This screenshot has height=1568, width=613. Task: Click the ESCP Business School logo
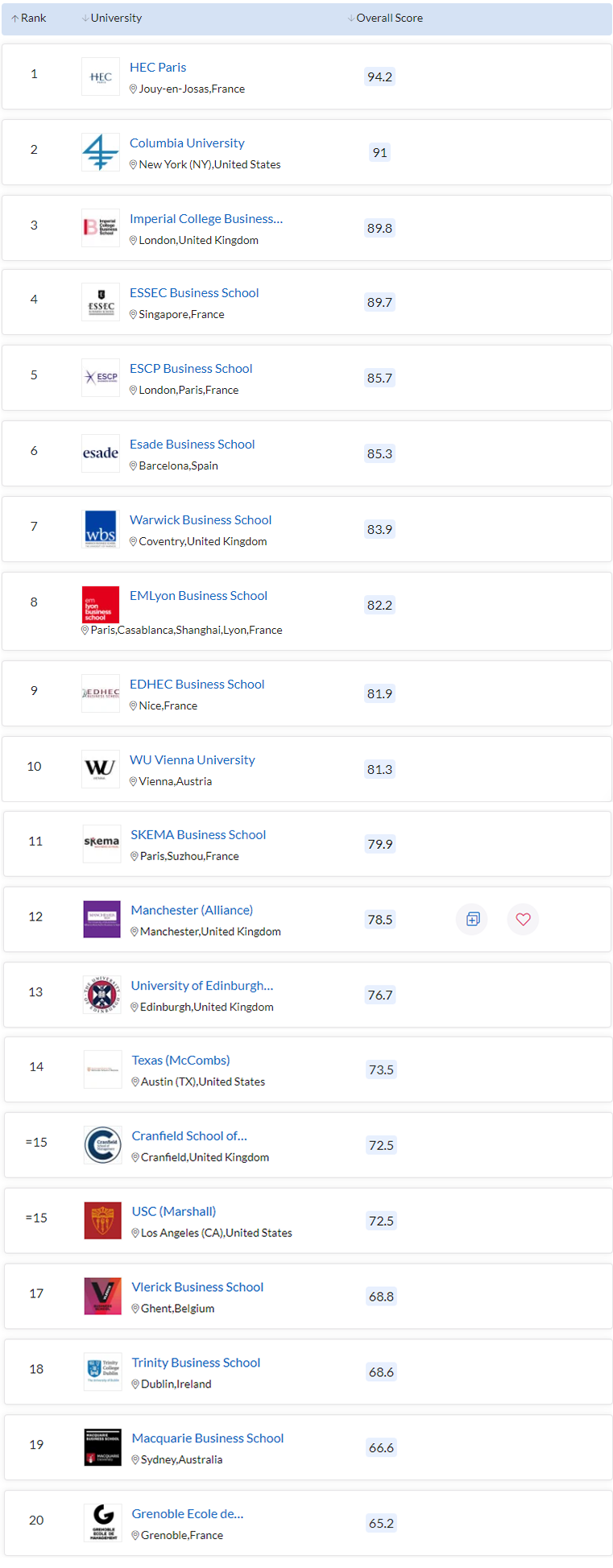point(101,378)
